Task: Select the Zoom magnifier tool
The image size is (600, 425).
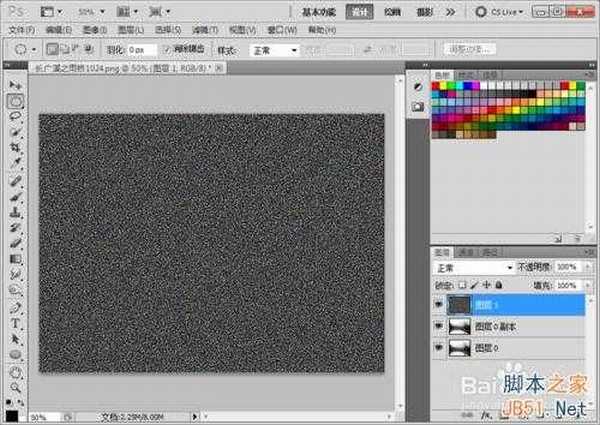Action: click(17, 385)
